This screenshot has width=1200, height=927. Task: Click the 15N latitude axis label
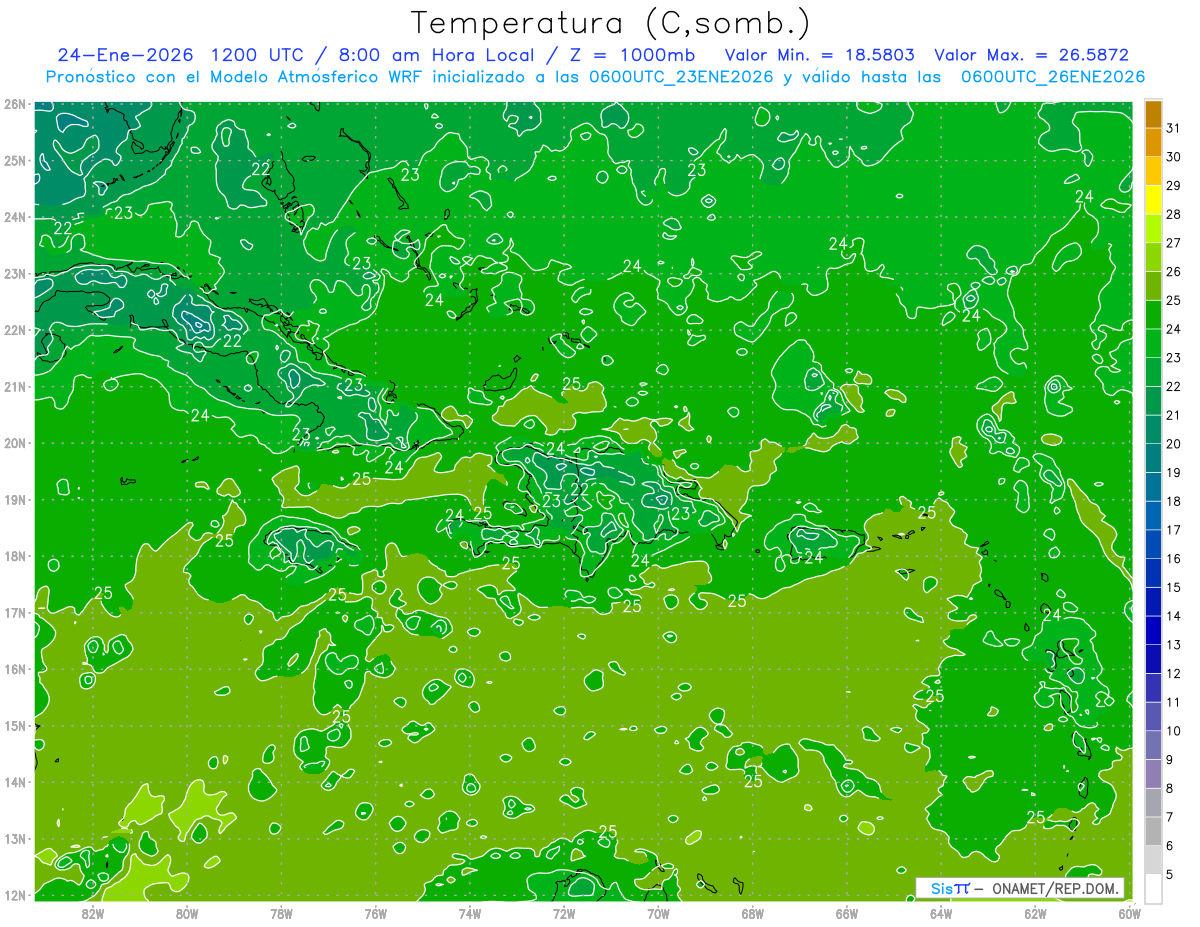pos(14,725)
